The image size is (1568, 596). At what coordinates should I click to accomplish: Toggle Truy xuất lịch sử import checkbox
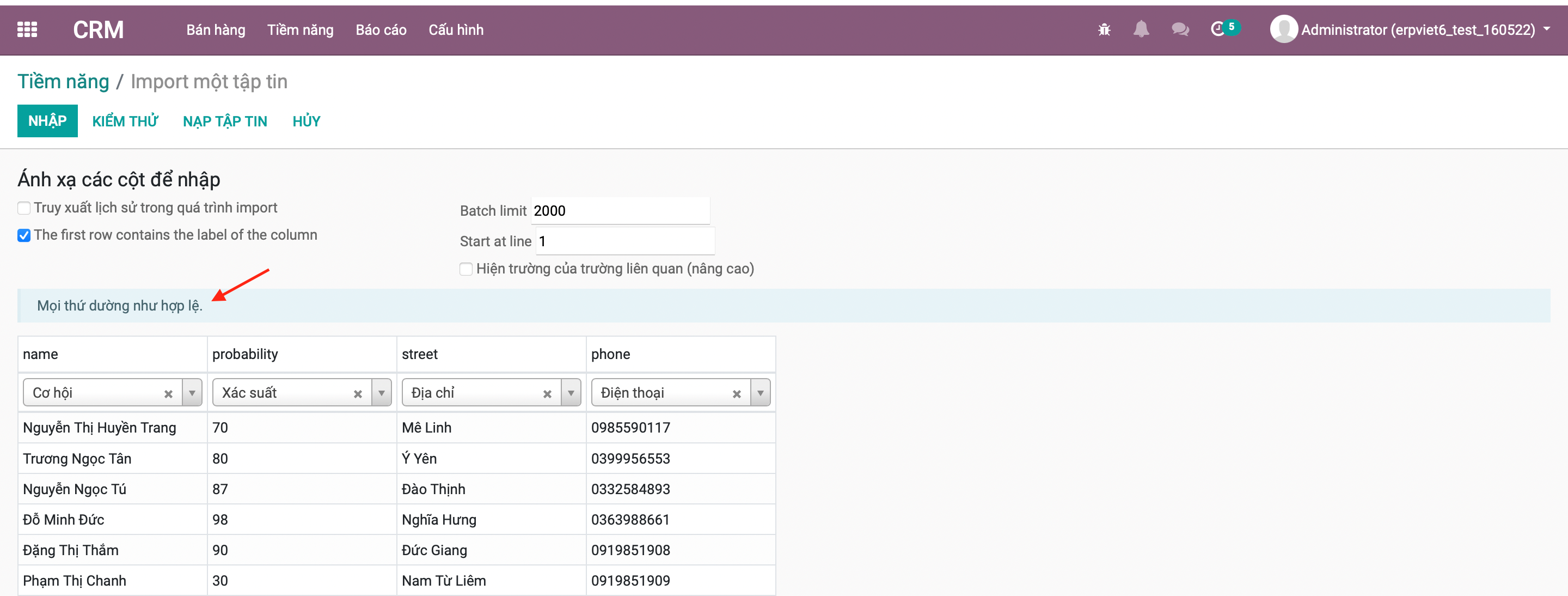click(x=24, y=208)
